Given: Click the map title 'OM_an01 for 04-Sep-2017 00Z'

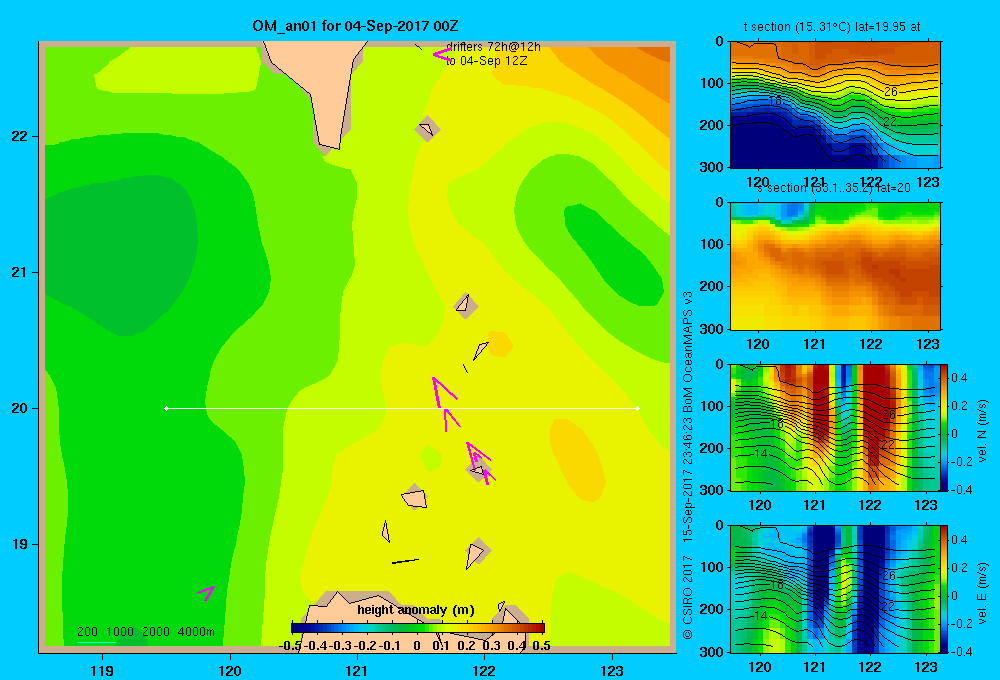Looking at the screenshot, I should (x=355, y=26).
